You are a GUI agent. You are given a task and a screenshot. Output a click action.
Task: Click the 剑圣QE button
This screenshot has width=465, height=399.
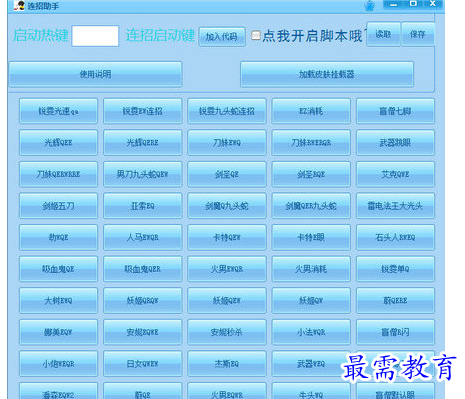pyautogui.click(x=227, y=174)
